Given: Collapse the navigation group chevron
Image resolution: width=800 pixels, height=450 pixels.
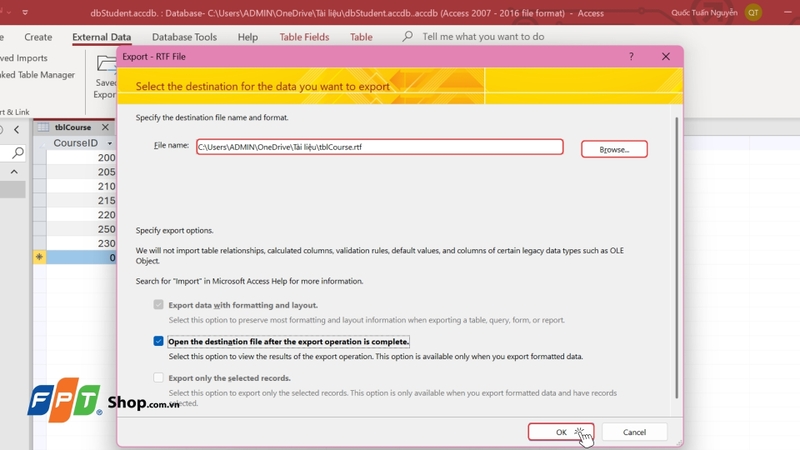Looking at the screenshot, I should pos(14,172).
